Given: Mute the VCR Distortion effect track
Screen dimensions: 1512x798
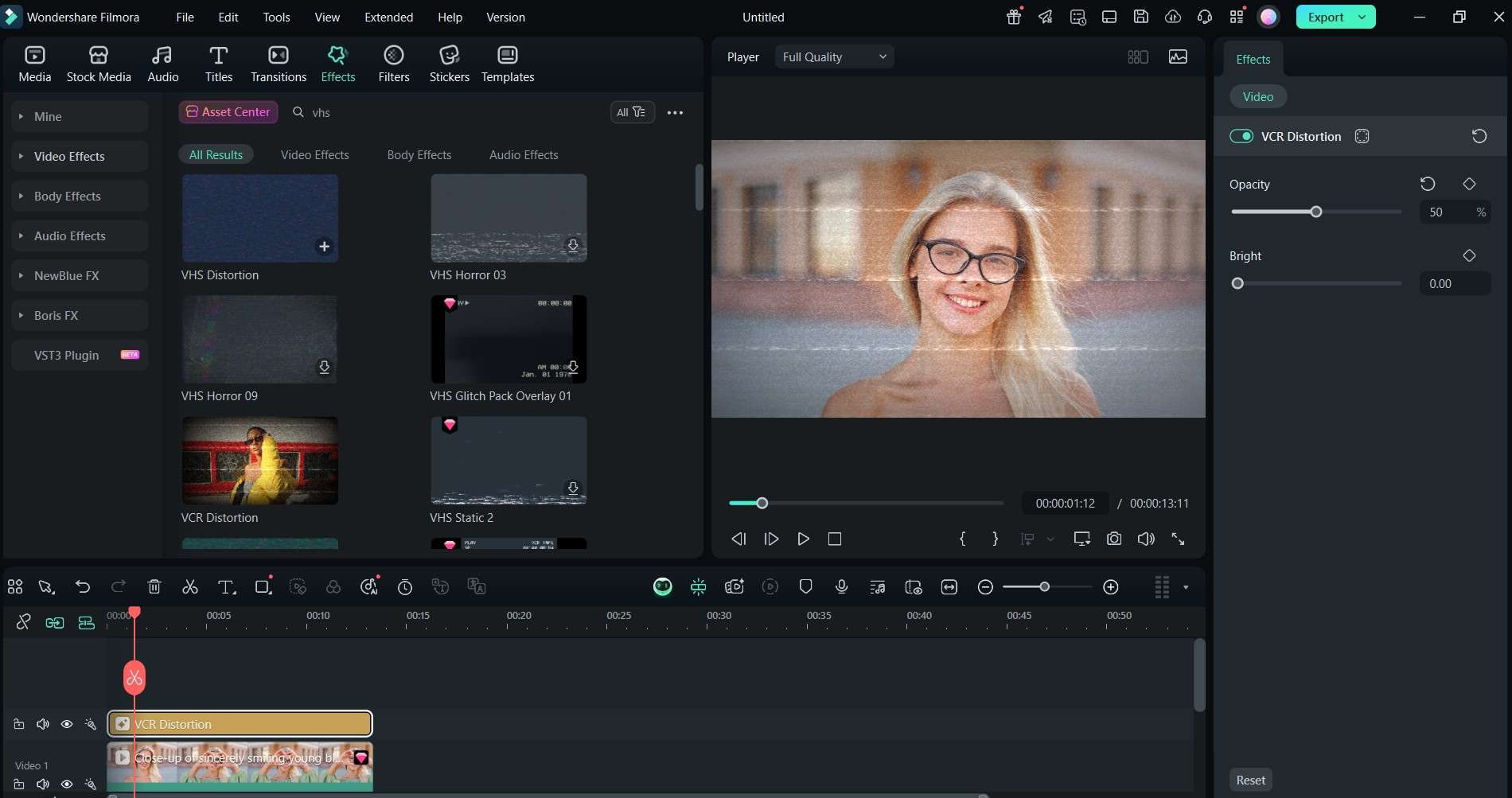Looking at the screenshot, I should click(43, 724).
